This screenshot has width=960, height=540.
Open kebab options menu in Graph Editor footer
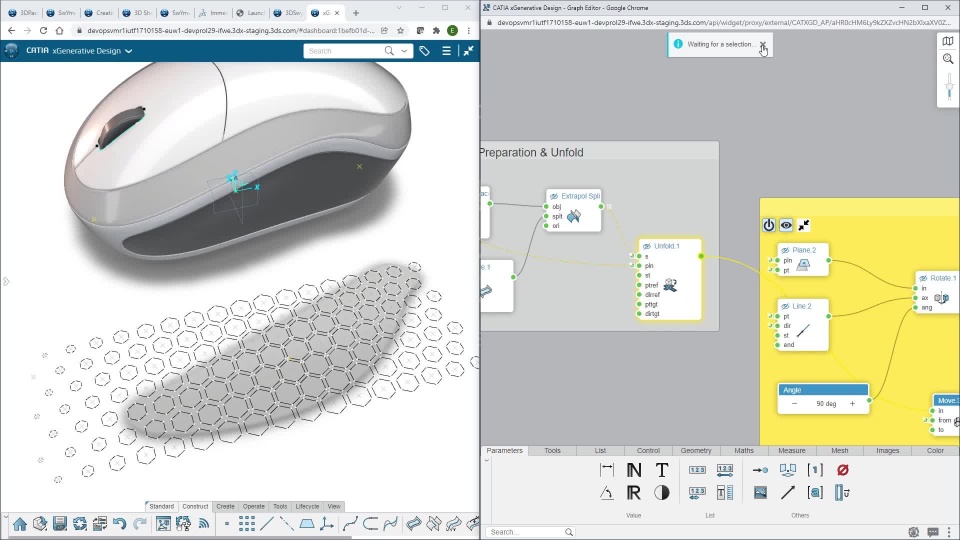coord(949,532)
